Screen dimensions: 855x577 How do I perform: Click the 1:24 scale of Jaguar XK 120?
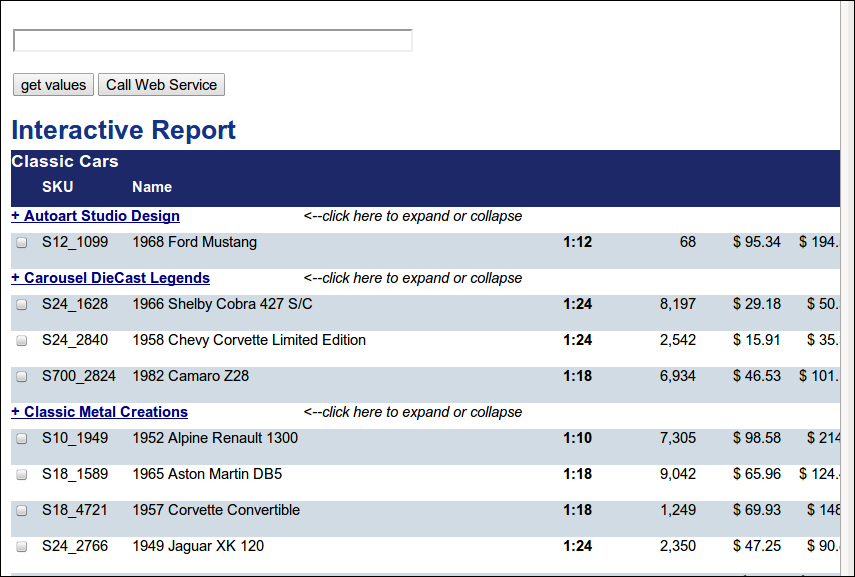click(577, 546)
